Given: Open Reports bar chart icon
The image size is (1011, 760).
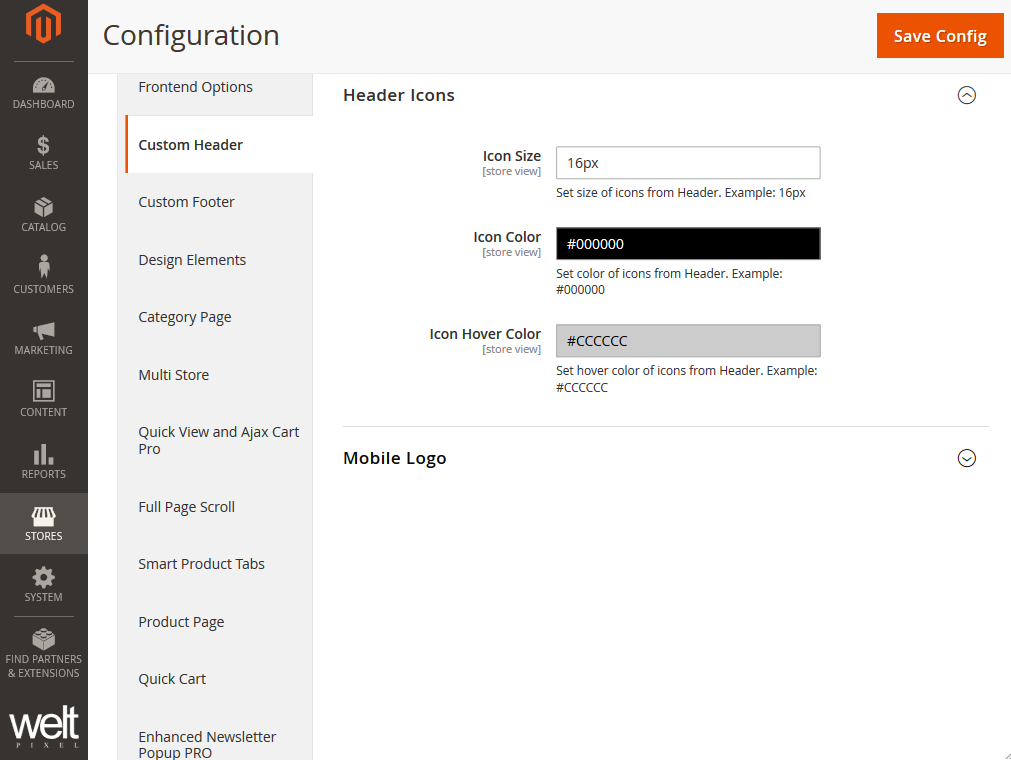Looking at the screenshot, I should pos(43,454).
